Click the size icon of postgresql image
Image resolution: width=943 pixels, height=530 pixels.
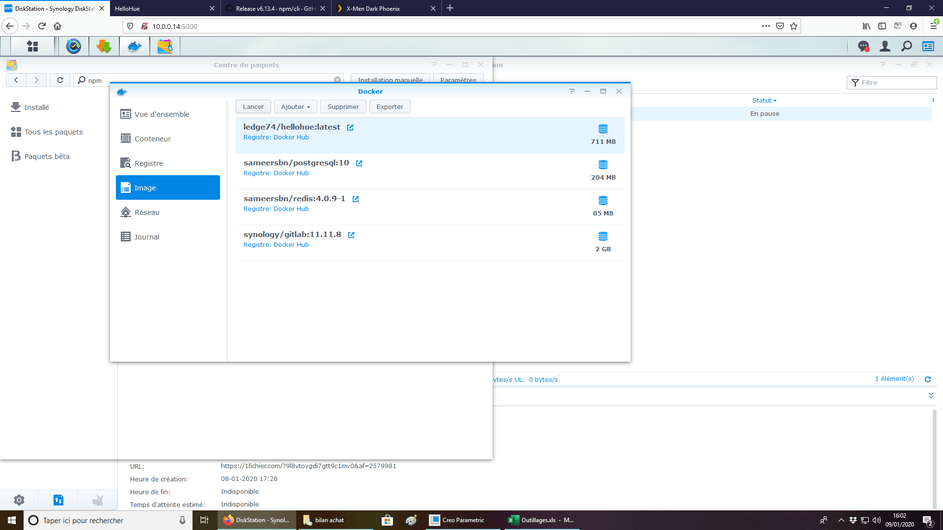[x=603, y=165]
